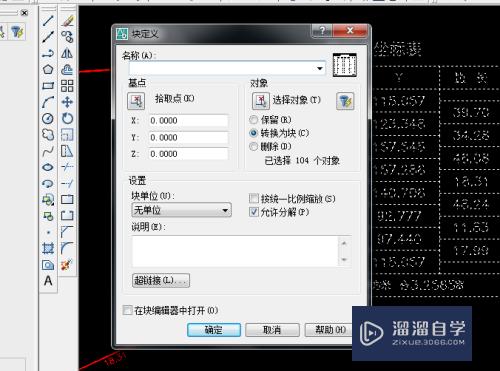Select the Chamfer tool
Viewport: 500px width, 371px height.
click(x=67, y=232)
